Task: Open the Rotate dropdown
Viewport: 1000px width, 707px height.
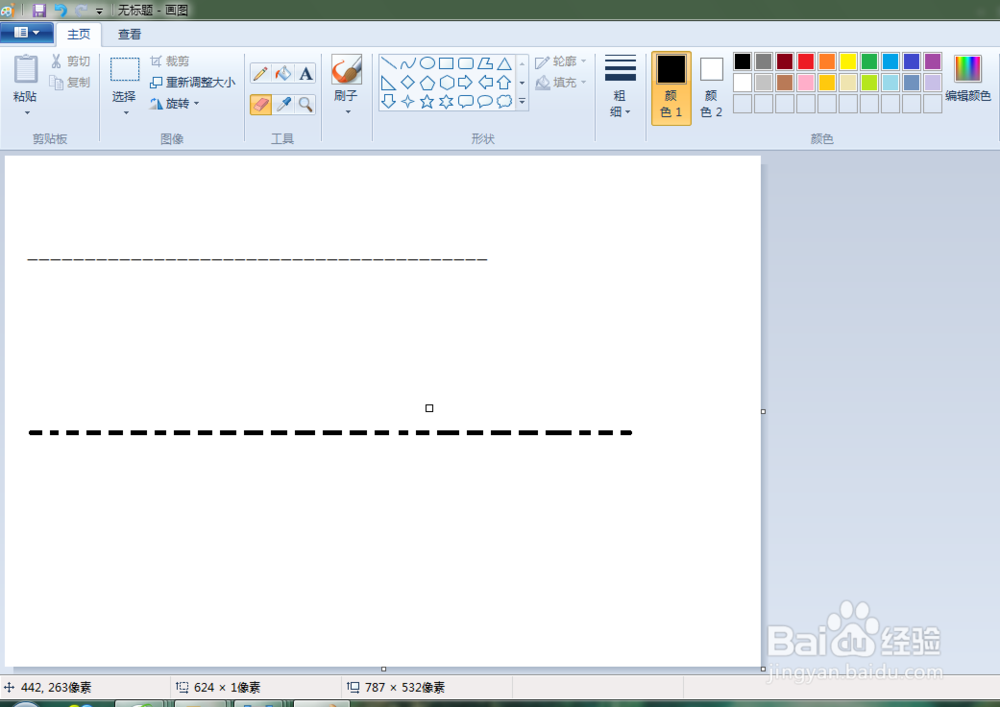Action: (174, 103)
